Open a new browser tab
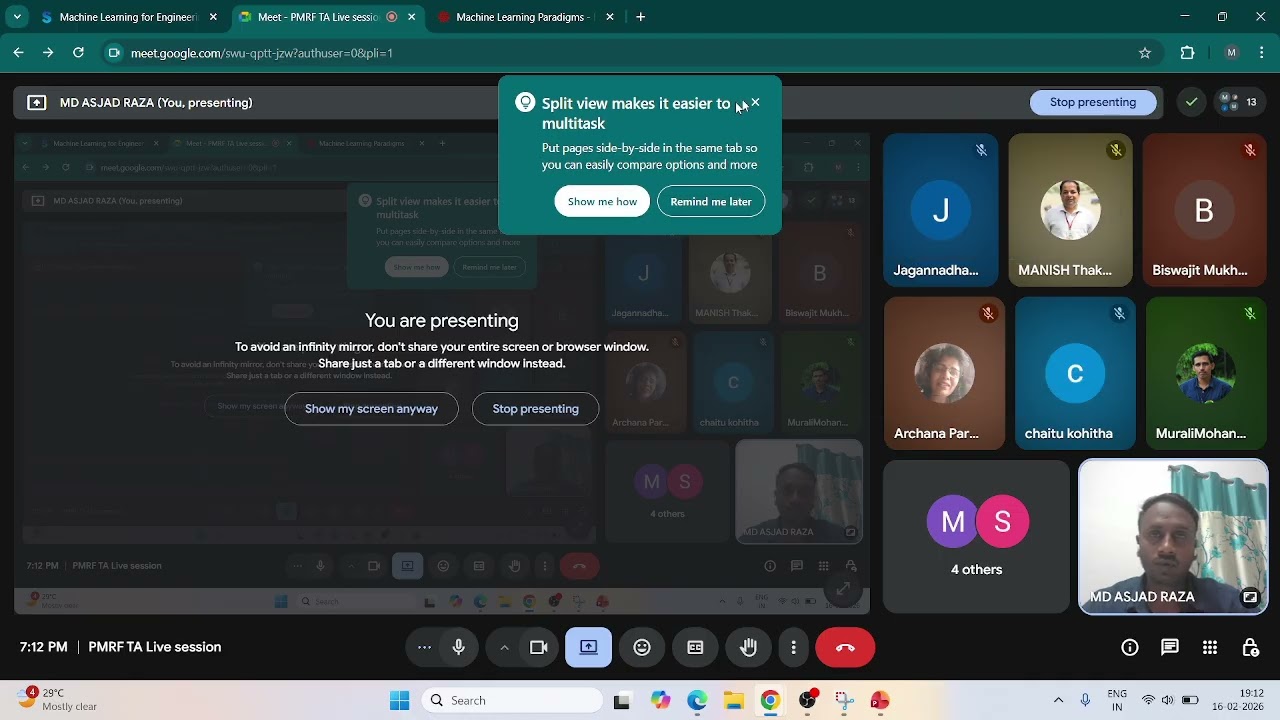 (641, 17)
